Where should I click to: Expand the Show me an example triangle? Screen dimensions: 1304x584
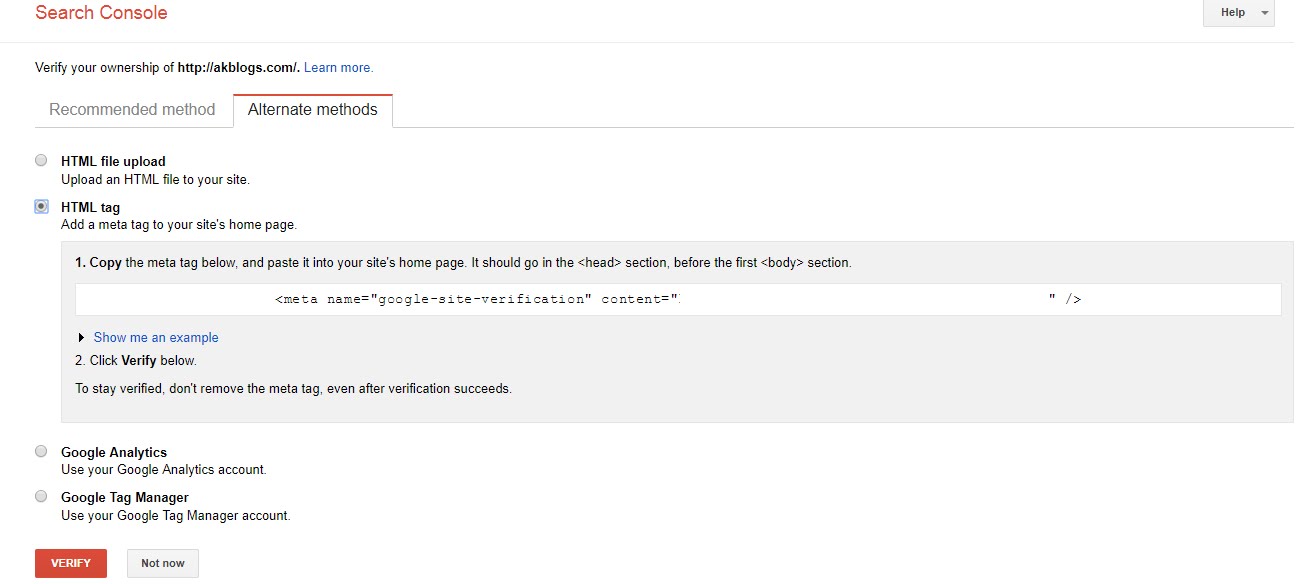[81, 338]
